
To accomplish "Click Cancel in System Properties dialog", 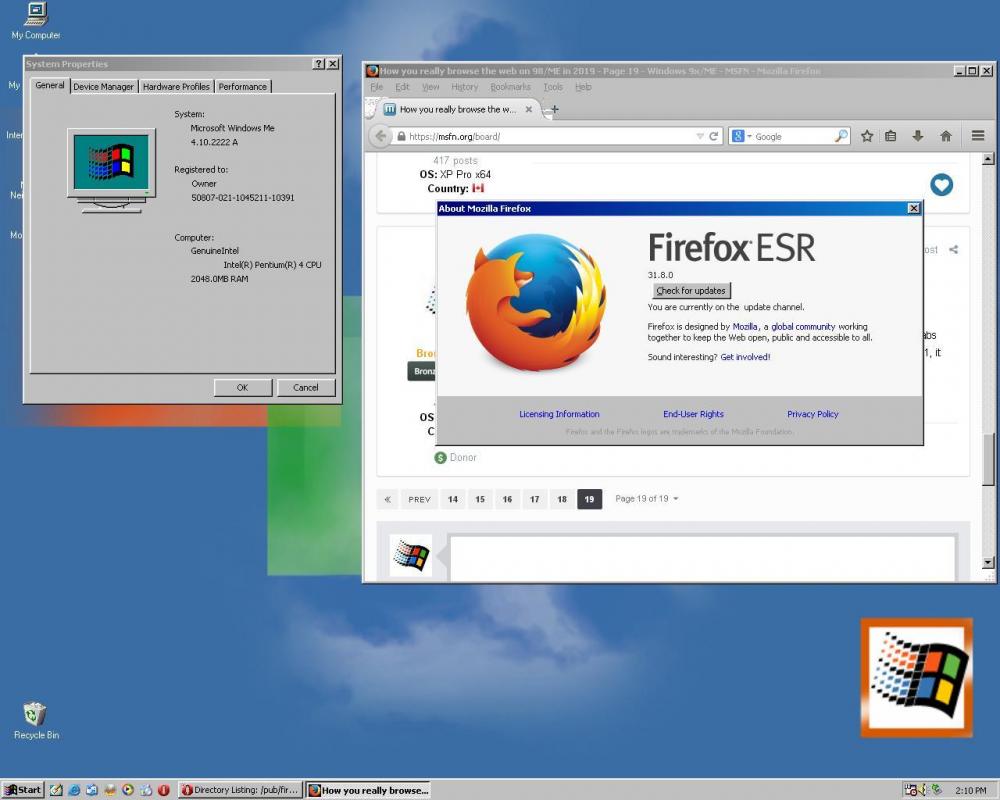I will coord(305,387).
